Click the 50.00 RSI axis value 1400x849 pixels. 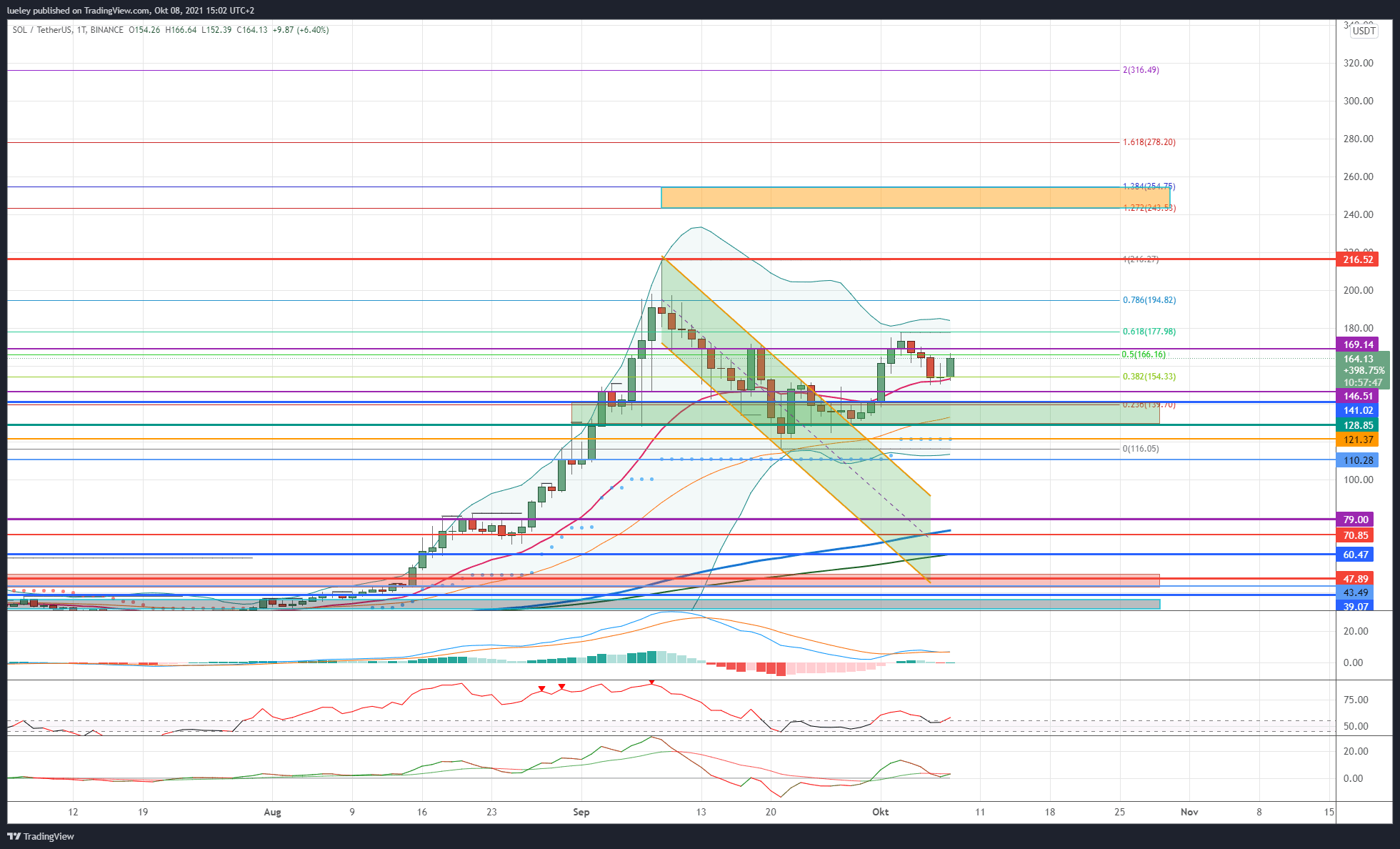[x=1356, y=726]
